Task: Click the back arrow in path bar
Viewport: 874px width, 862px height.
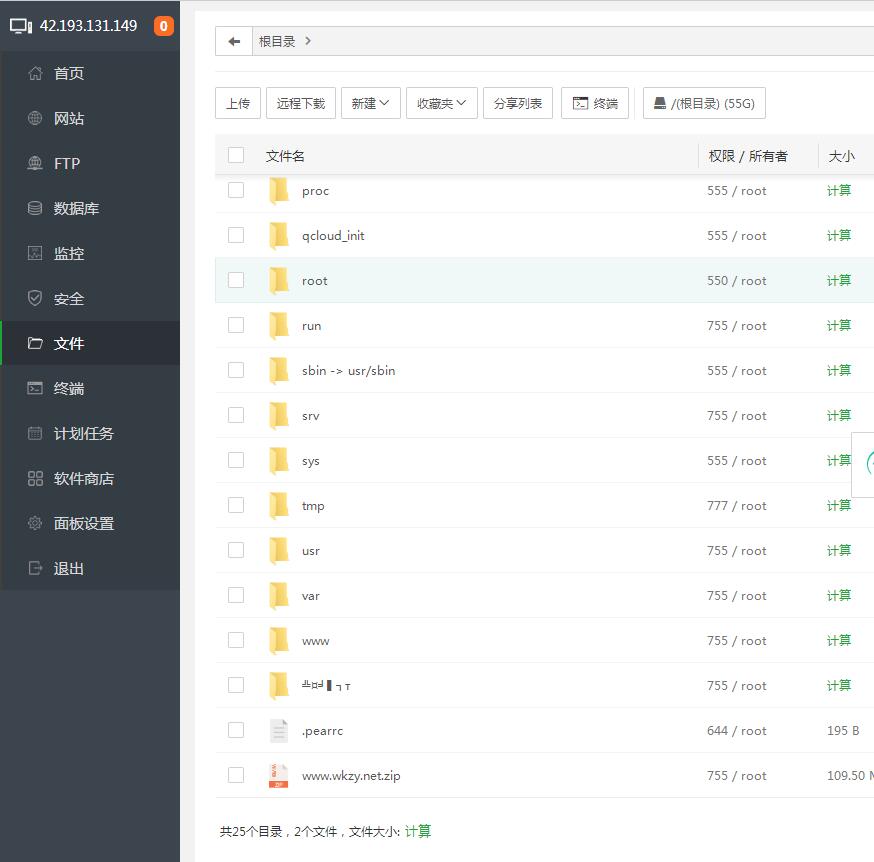Action: click(x=234, y=41)
